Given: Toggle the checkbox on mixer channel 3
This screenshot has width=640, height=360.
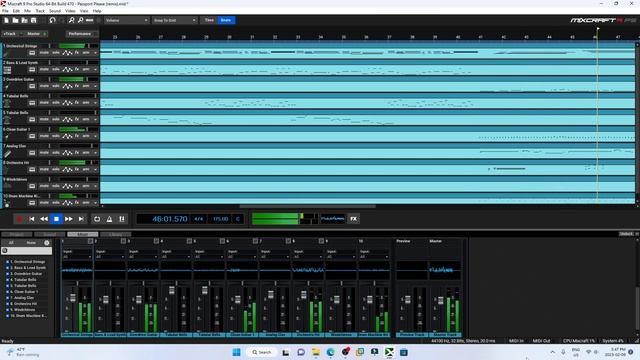Looking at the screenshot, I should (x=156, y=241).
